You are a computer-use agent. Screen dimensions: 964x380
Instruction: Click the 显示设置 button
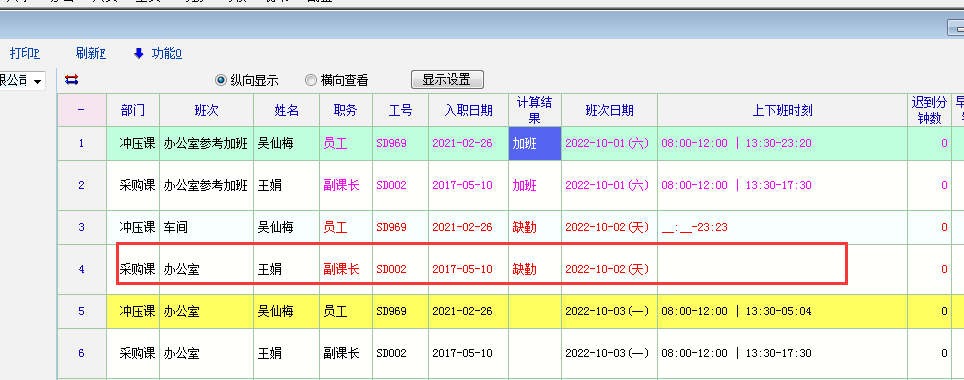447,79
